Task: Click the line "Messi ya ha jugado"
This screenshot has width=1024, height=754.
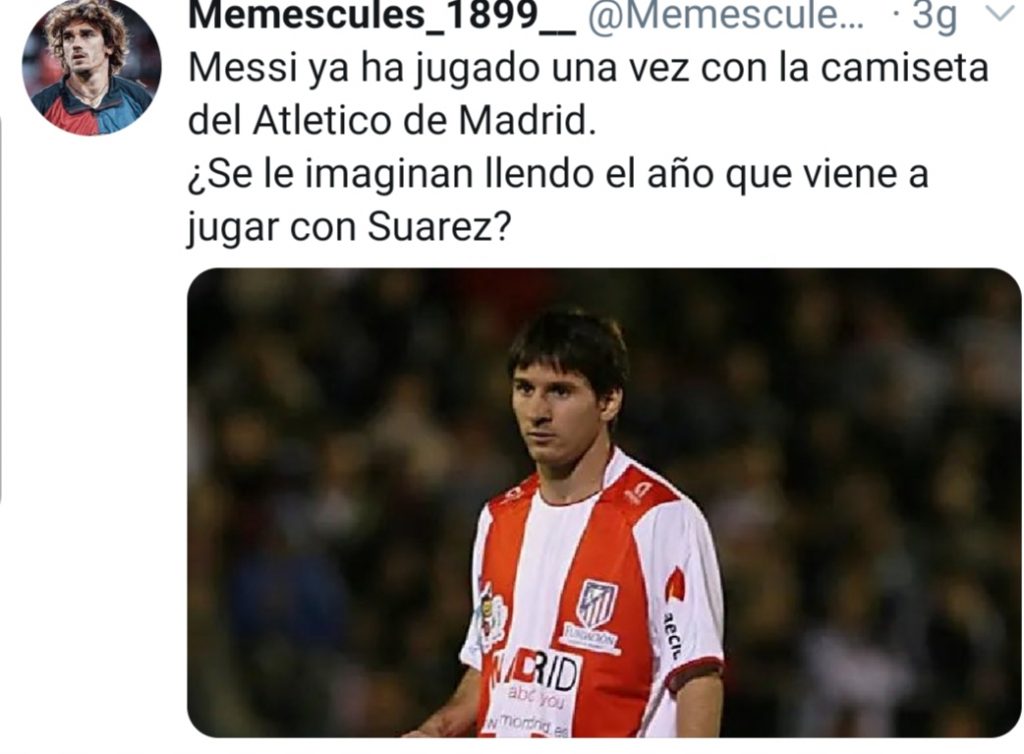Action: pyautogui.click(x=588, y=68)
